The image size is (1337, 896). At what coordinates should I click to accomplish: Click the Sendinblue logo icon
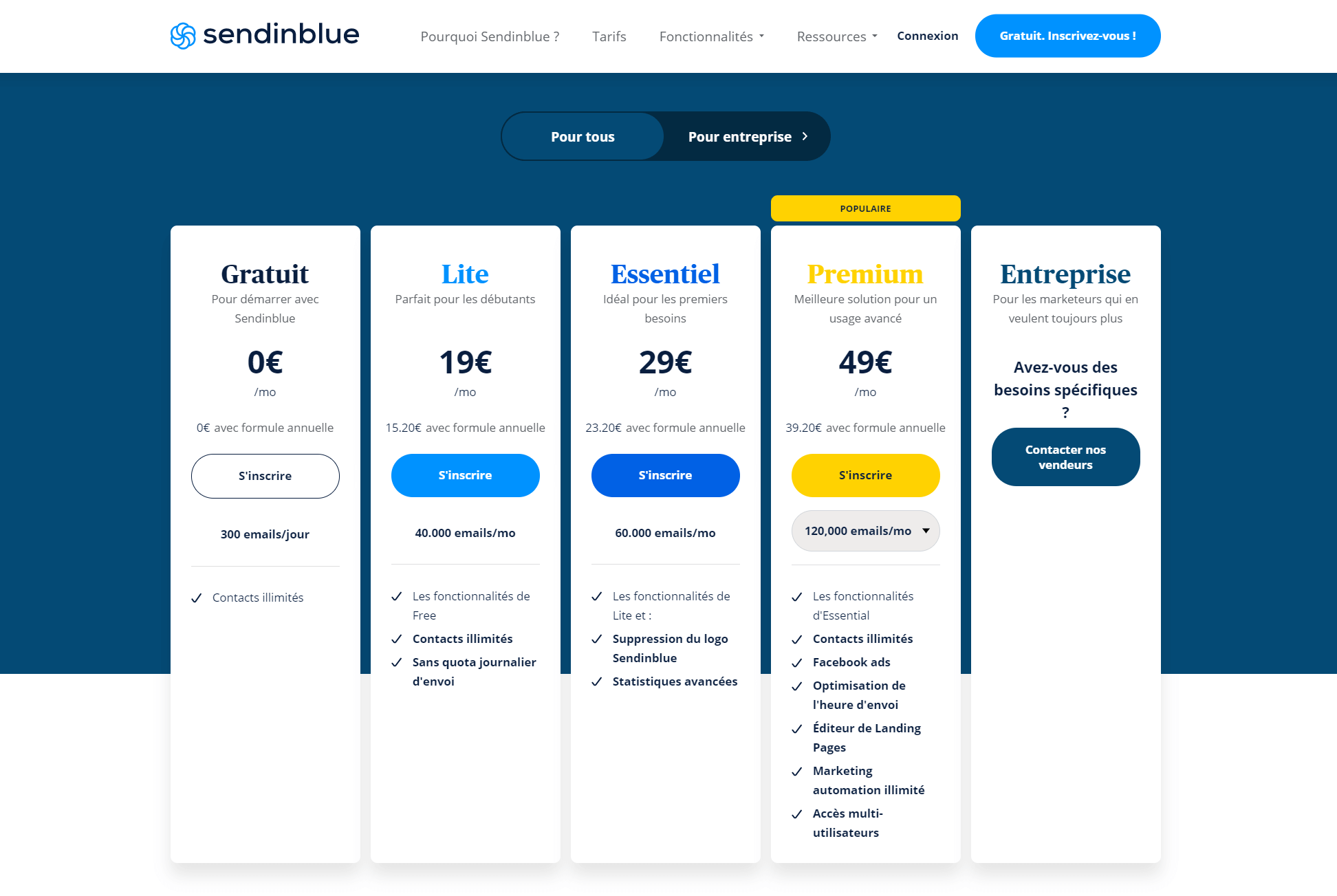[183, 36]
